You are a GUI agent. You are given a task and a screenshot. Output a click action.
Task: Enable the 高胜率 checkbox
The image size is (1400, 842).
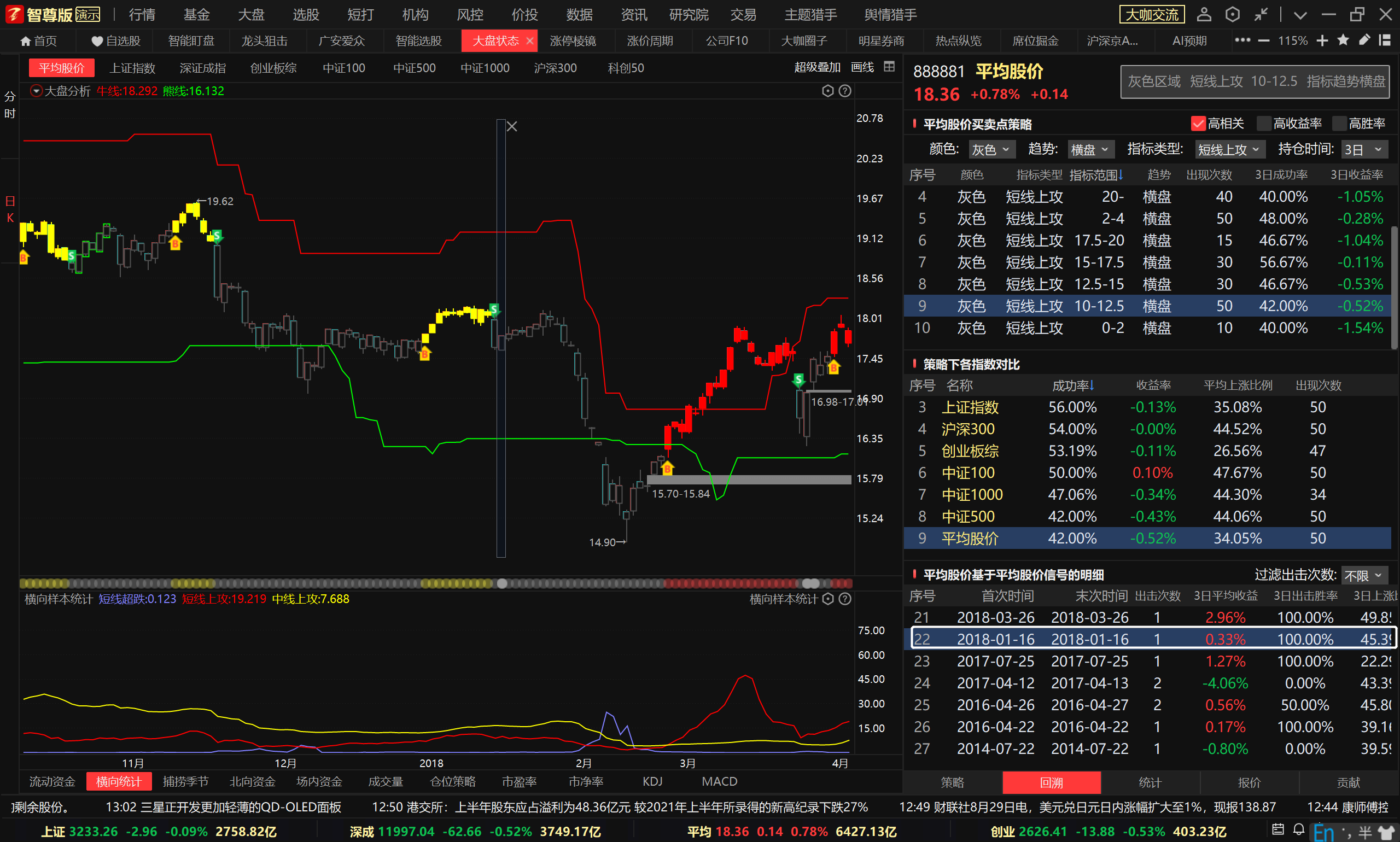click(x=1339, y=123)
